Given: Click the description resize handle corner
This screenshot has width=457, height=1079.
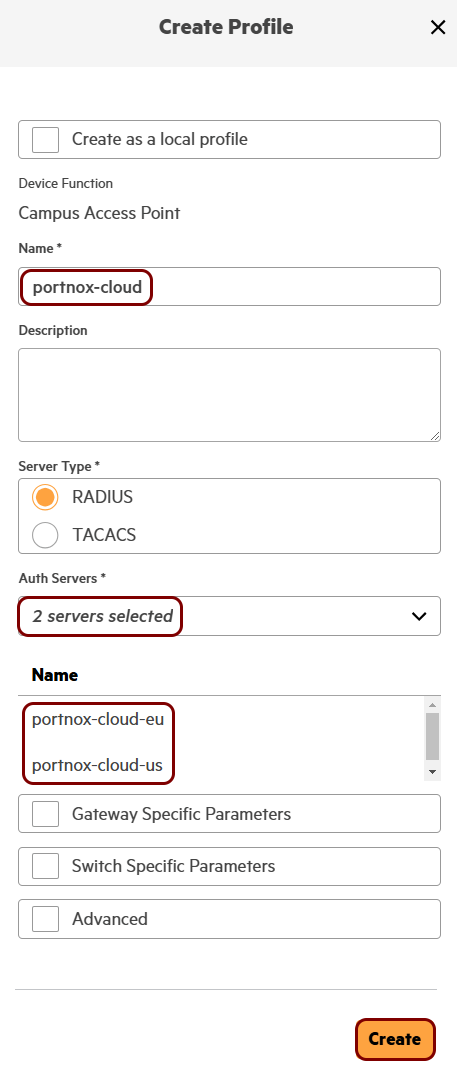Looking at the screenshot, I should [435, 436].
